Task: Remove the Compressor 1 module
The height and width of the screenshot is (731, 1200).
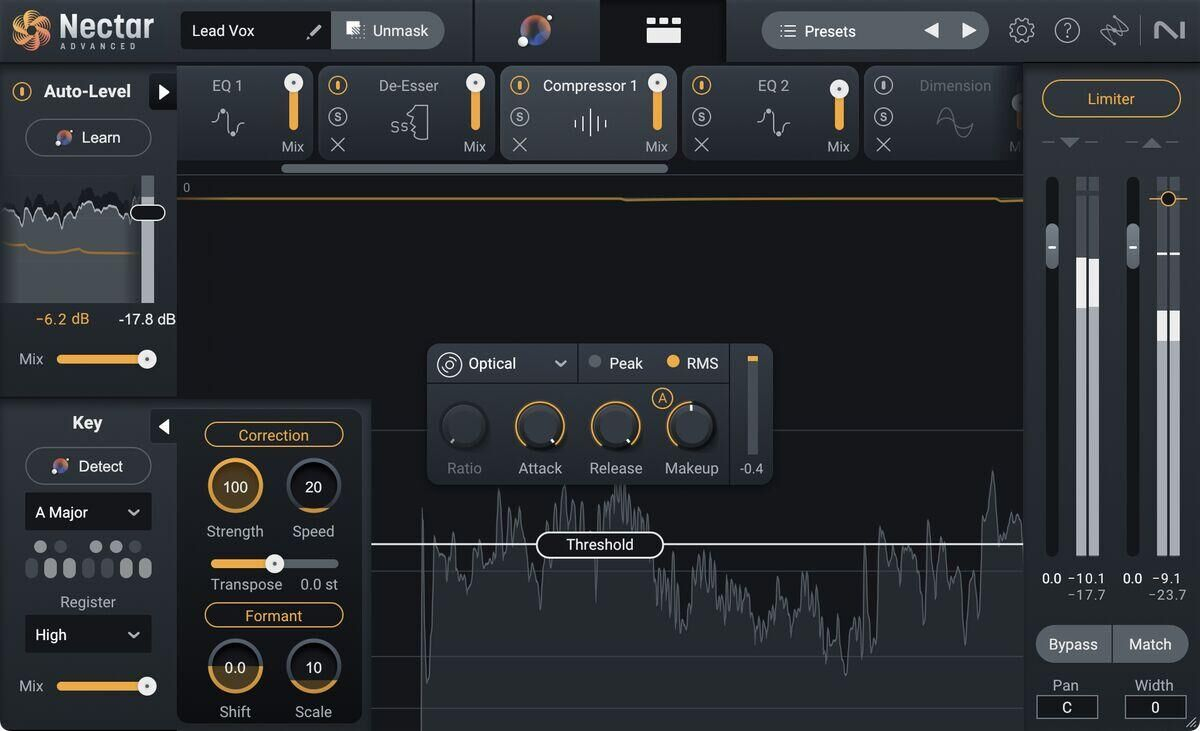Action: 520,145
